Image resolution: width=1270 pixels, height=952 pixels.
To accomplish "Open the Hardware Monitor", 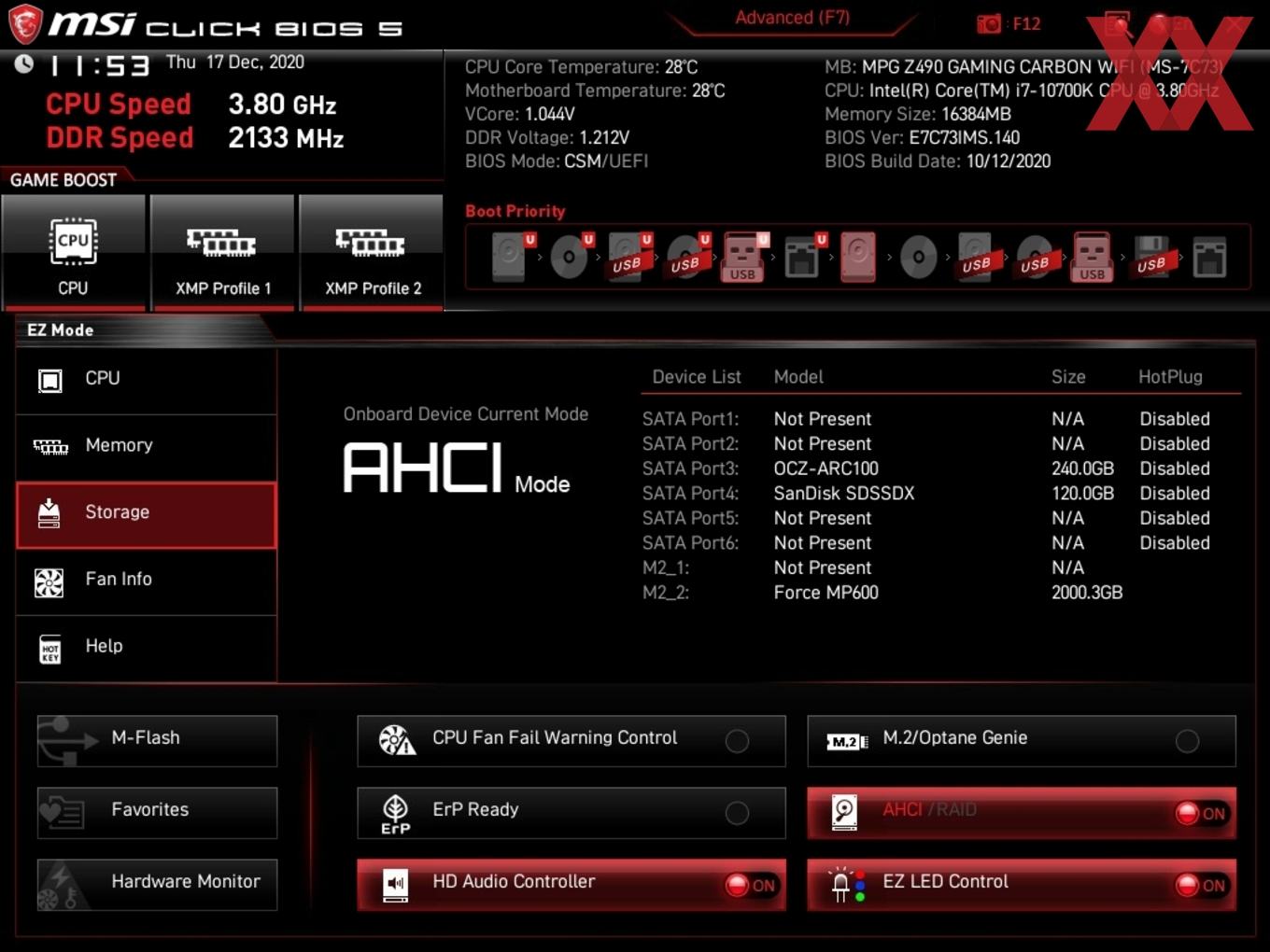I will [x=157, y=885].
